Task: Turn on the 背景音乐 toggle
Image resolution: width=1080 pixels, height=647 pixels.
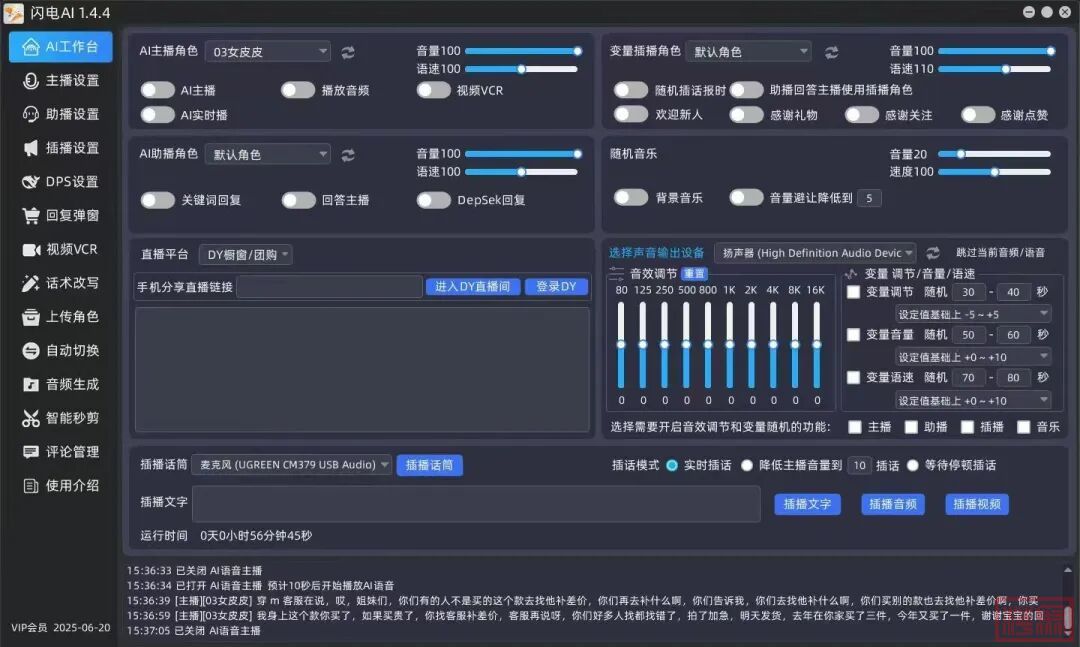Action: click(631, 198)
